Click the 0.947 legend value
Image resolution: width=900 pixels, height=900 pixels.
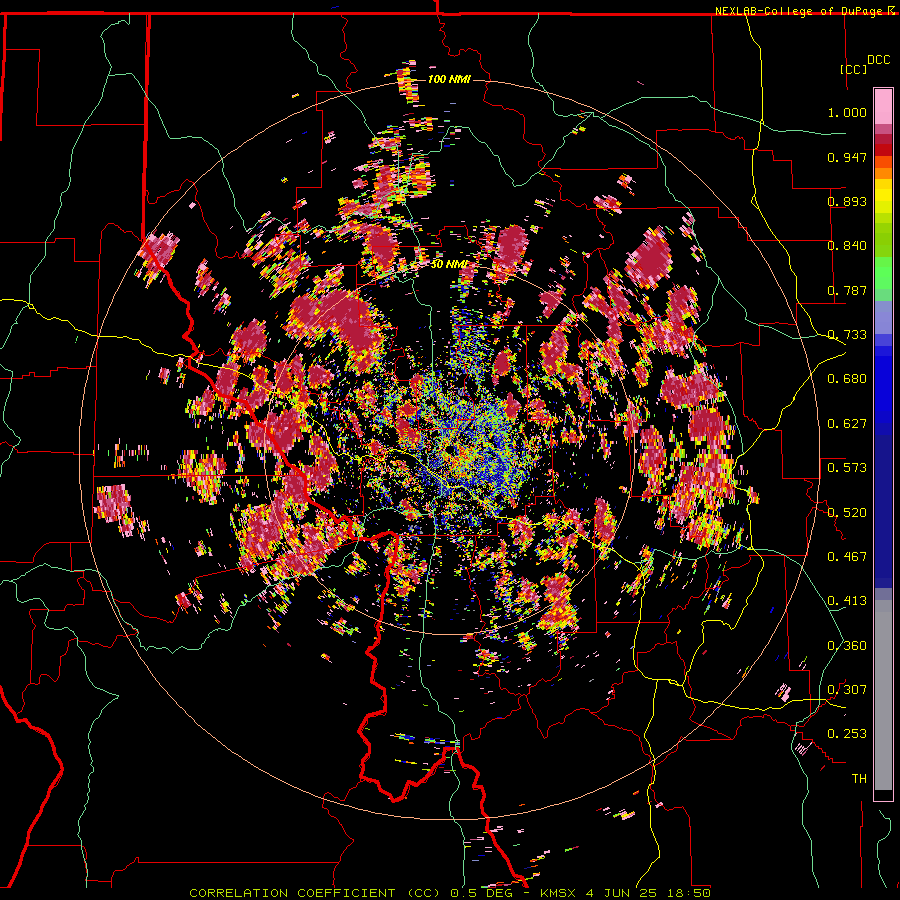pos(847,157)
